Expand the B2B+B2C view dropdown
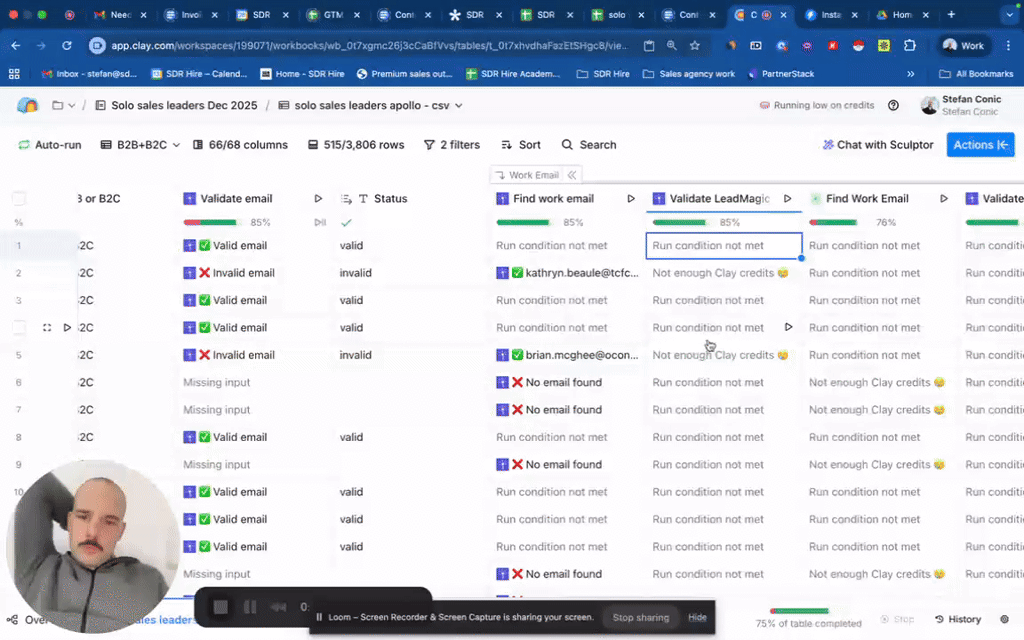This screenshot has width=1024, height=640. tap(141, 145)
